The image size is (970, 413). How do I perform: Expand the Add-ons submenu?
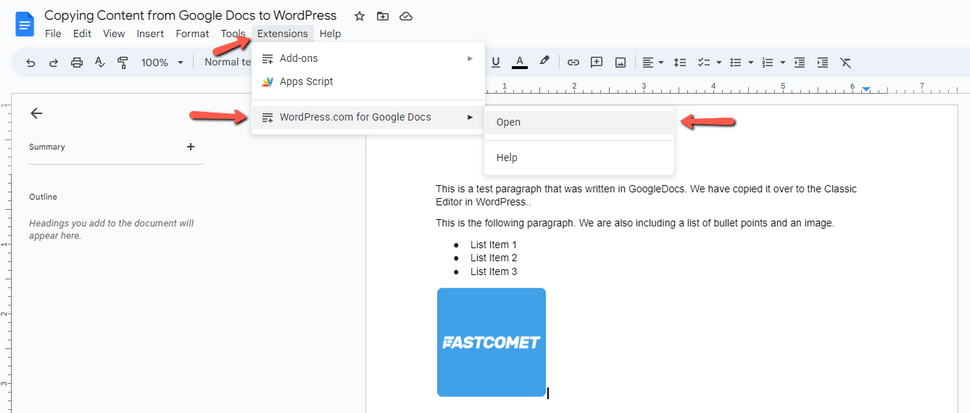pyautogui.click(x=368, y=58)
